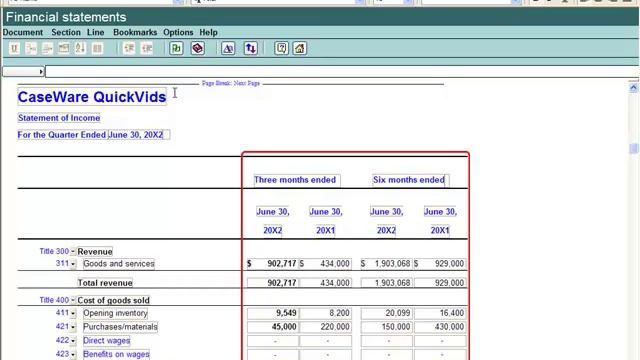Open the Section menu
Screen dimensions: 640x360
[66, 32]
